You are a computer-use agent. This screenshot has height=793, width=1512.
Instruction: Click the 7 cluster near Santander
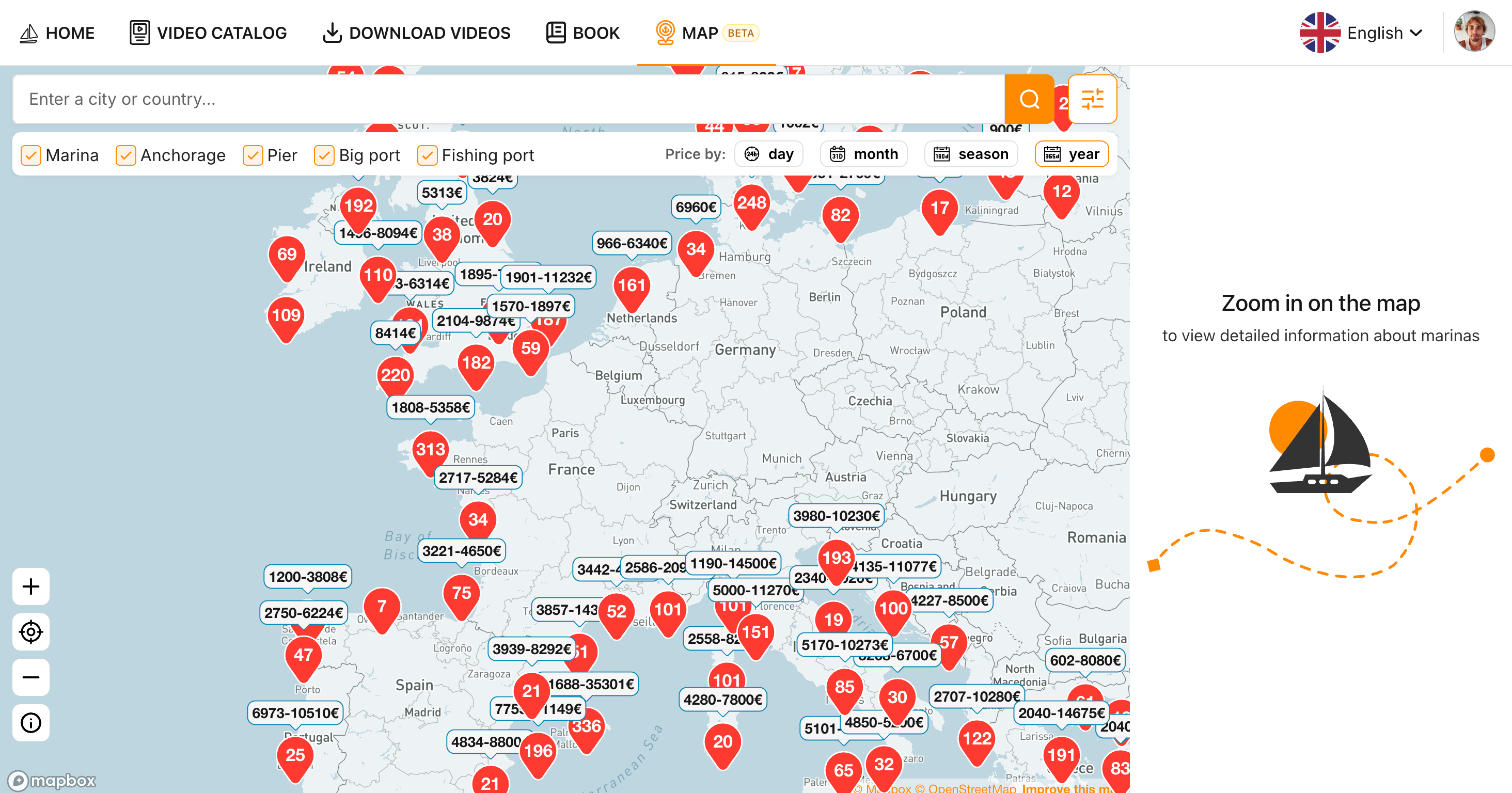click(x=382, y=610)
